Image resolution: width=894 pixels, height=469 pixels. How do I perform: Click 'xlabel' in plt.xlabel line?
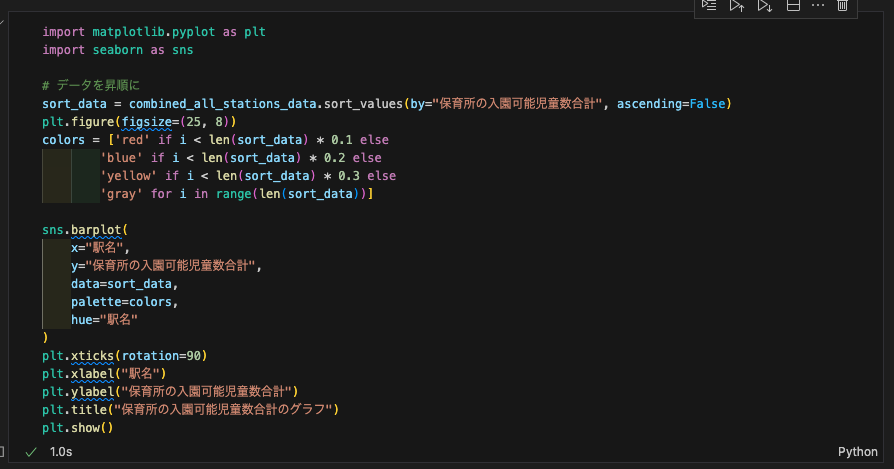(92, 374)
